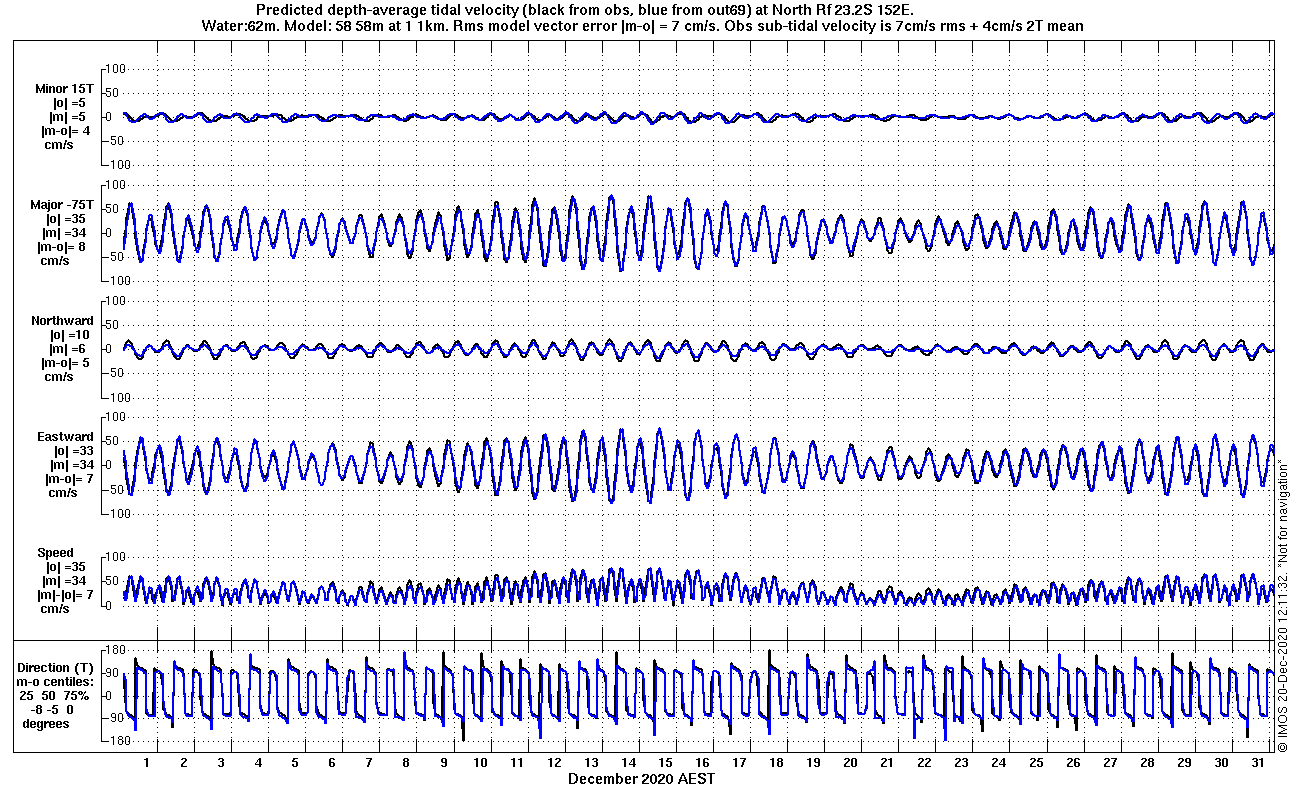Viewport: 1300px width, 800px height.
Task: Click the "|o| =35" value in Major panel
Action: [x=70, y=219]
